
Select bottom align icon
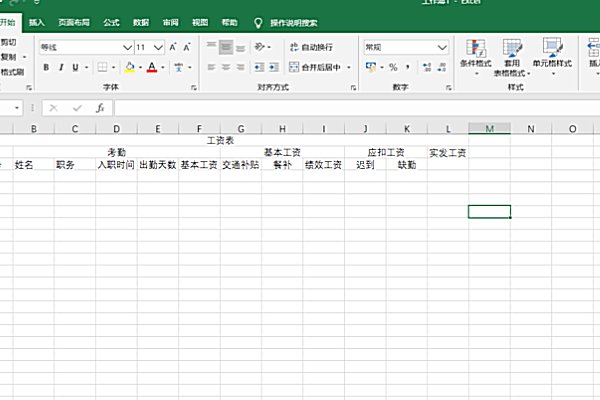tap(240, 47)
